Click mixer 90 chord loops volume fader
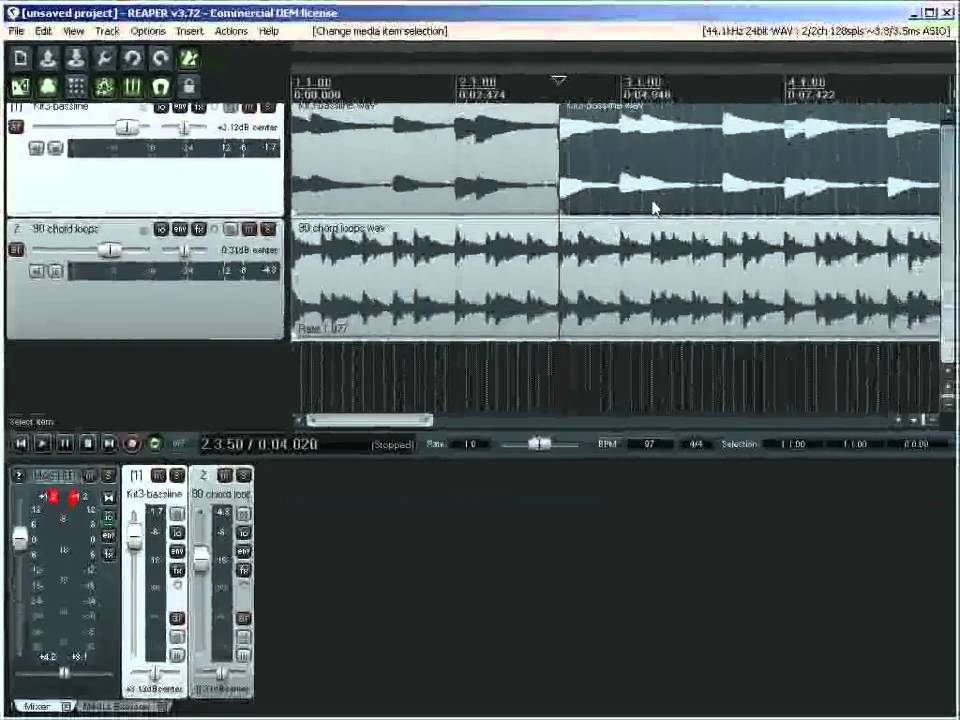 [200, 559]
